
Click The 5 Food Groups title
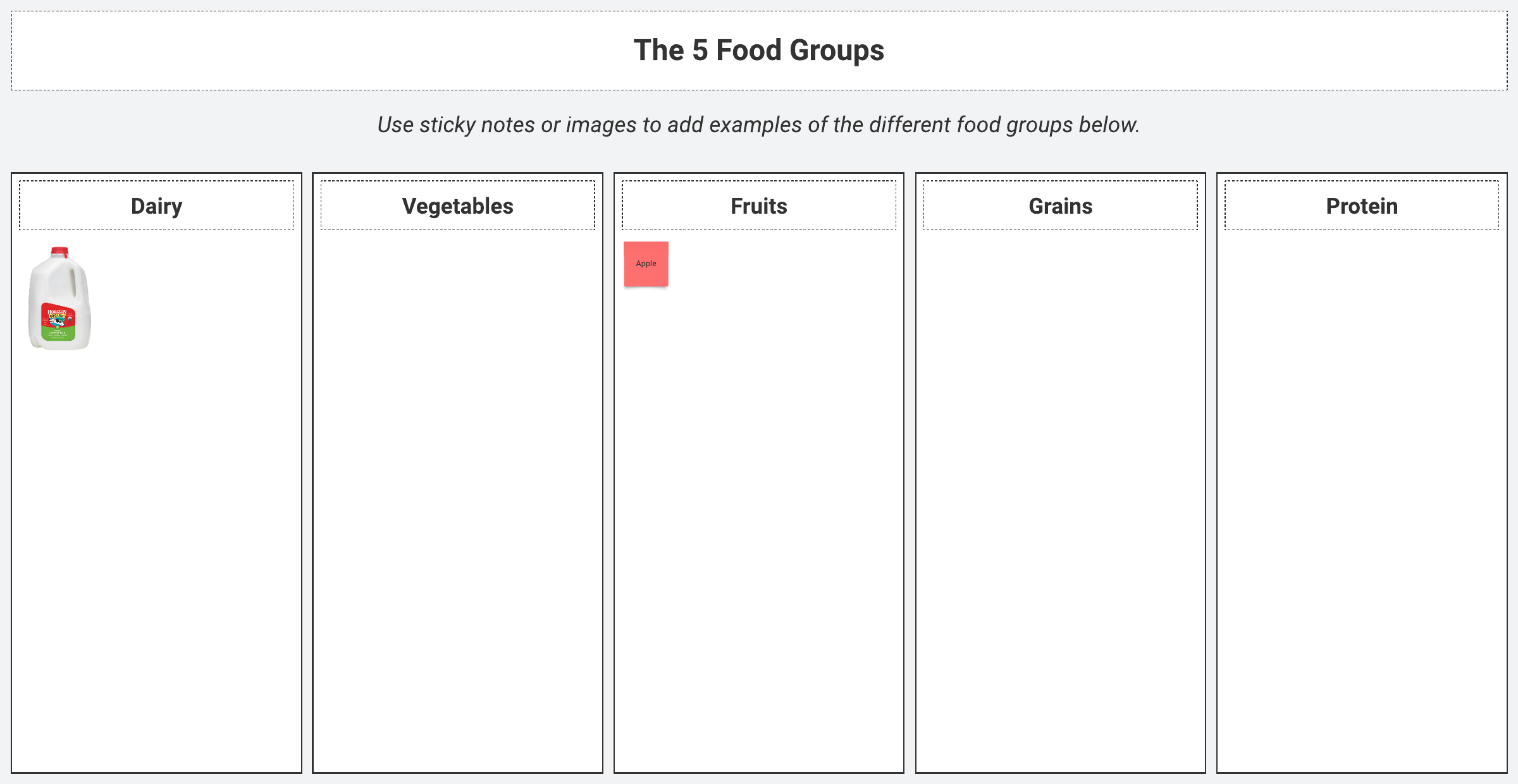pos(758,51)
